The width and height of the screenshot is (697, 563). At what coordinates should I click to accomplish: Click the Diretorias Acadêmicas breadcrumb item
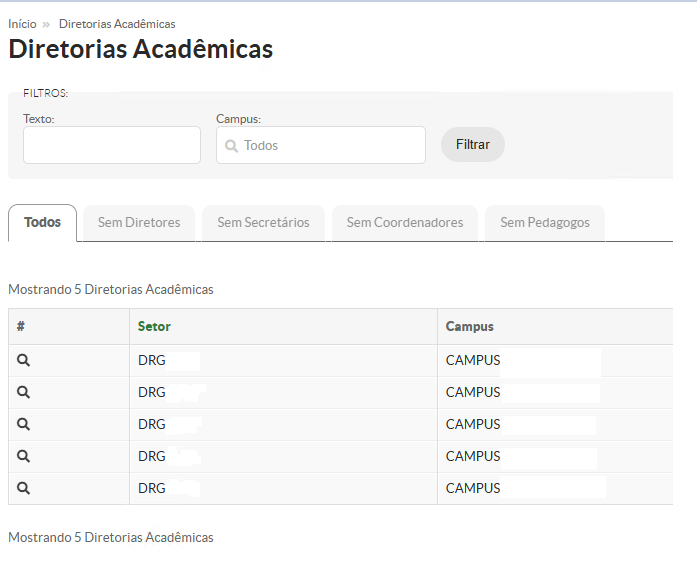[x=117, y=24]
